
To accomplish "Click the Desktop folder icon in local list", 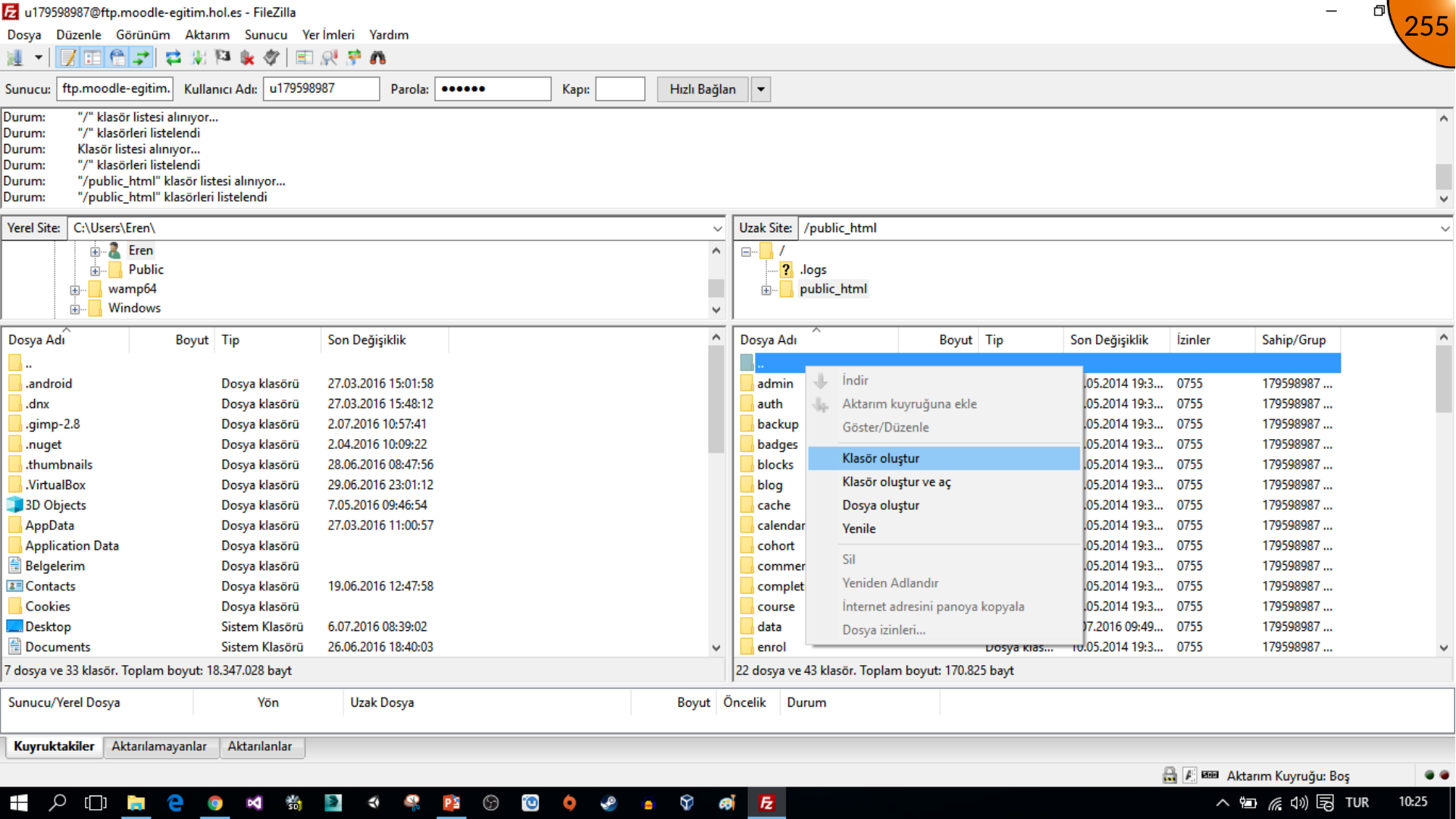I will click(14, 626).
